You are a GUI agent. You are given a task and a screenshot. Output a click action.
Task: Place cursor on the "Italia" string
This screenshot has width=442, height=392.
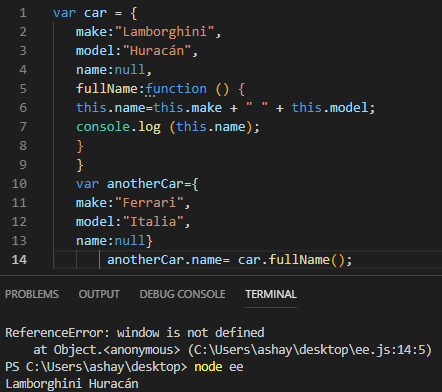[153, 222]
